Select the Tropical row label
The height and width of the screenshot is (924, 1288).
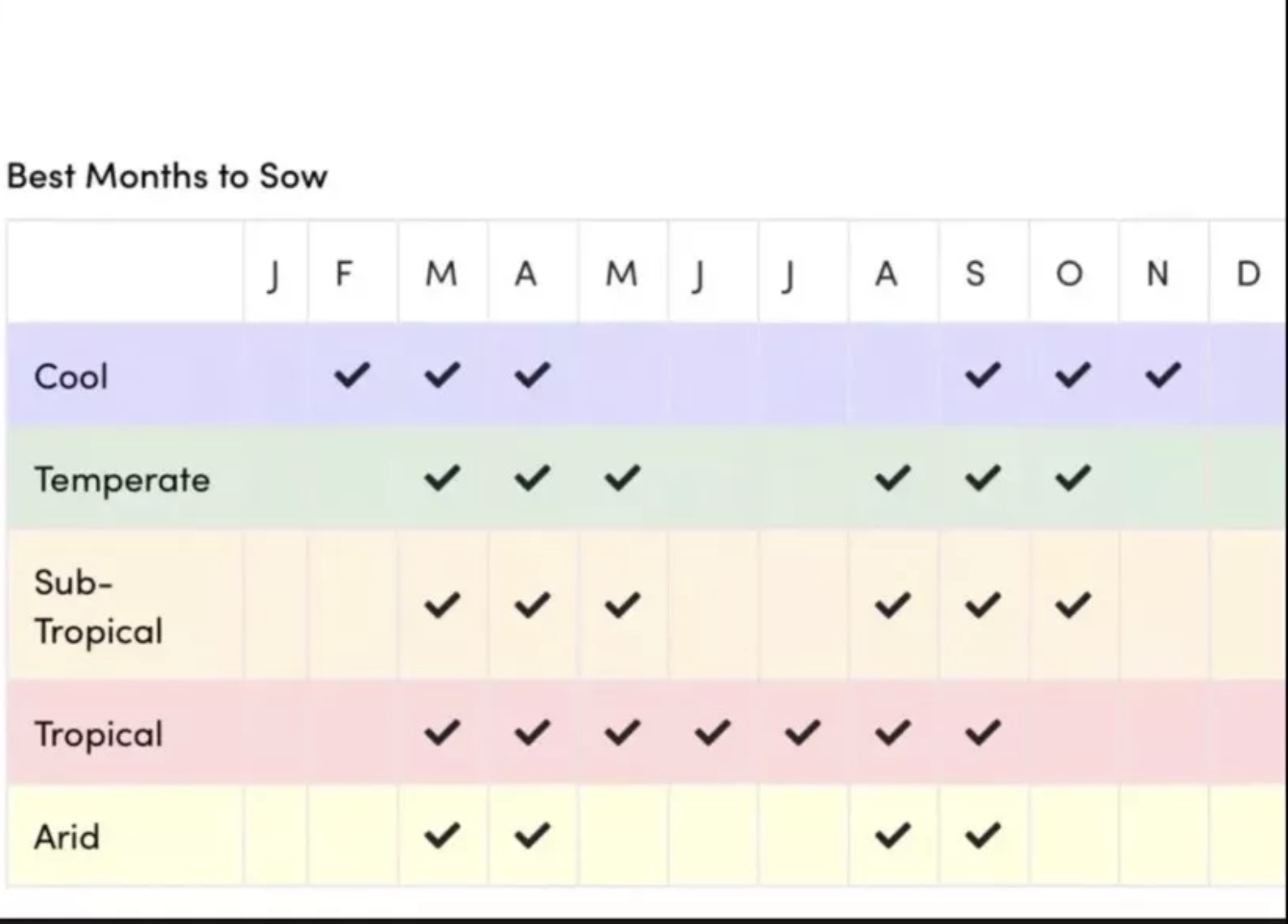pyautogui.click(x=98, y=734)
